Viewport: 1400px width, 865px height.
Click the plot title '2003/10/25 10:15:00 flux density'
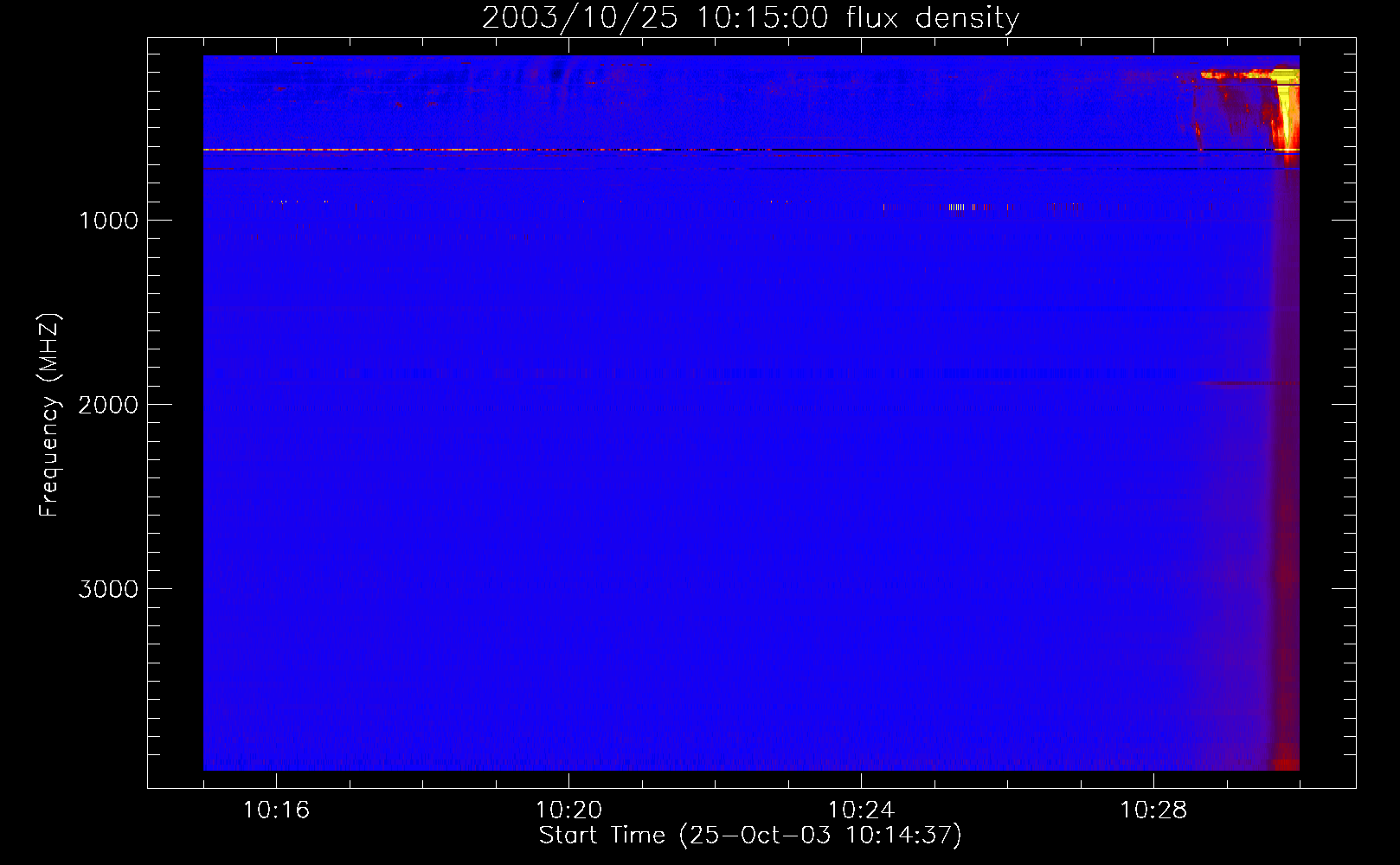point(750,17)
